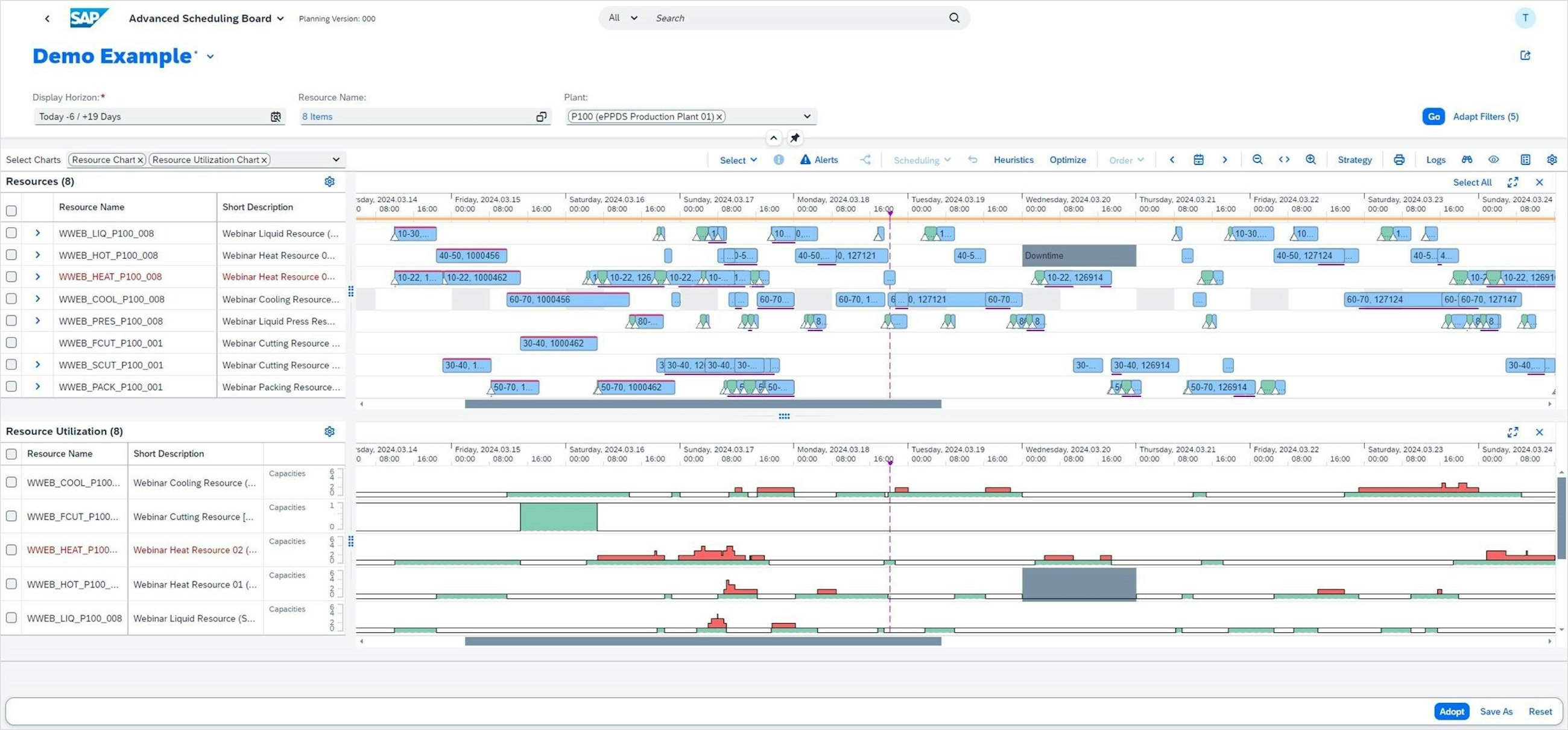Pin the filter header bar
The width and height of the screenshot is (1568, 730).
pos(794,138)
